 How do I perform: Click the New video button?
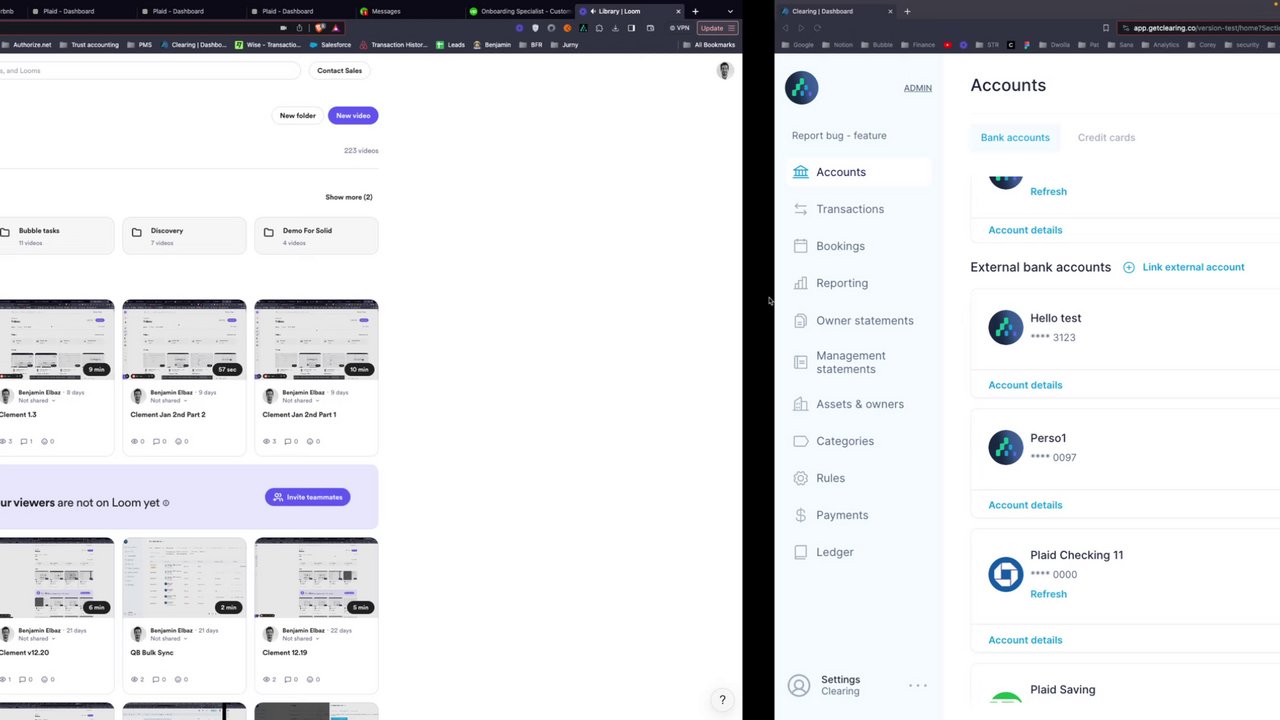tap(353, 115)
